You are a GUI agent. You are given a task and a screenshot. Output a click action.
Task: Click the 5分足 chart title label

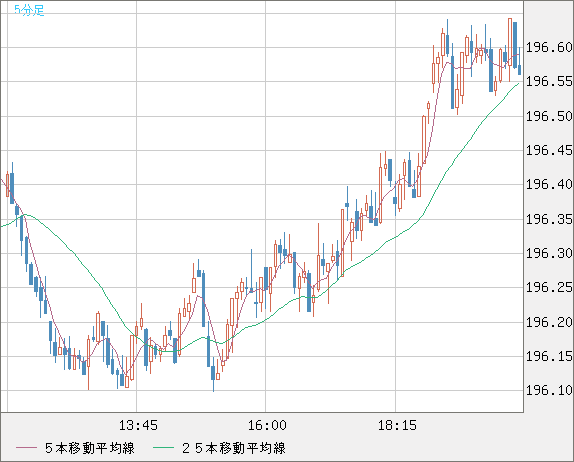29,10
